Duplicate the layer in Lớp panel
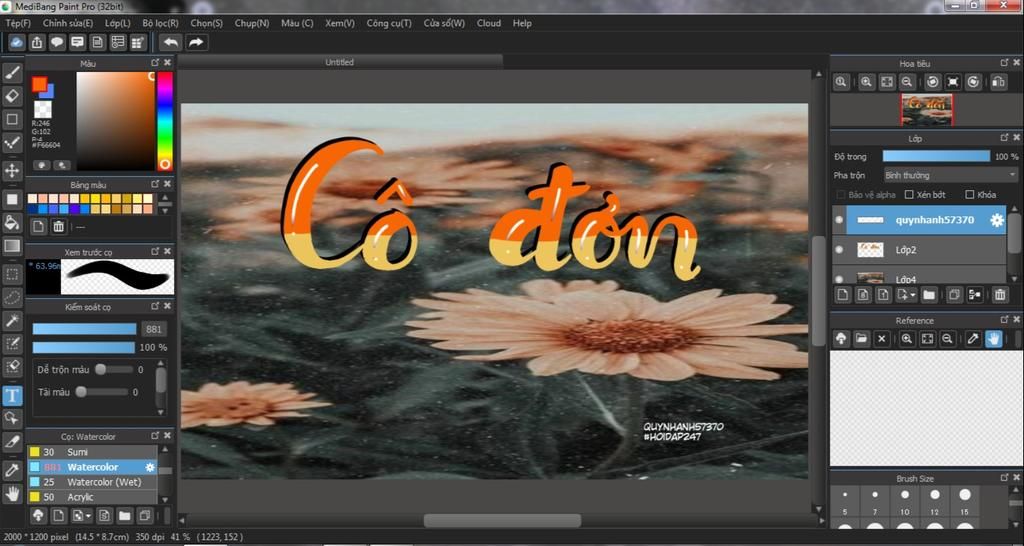The height and width of the screenshot is (546, 1024). pyautogui.click(x=954, y=295)
